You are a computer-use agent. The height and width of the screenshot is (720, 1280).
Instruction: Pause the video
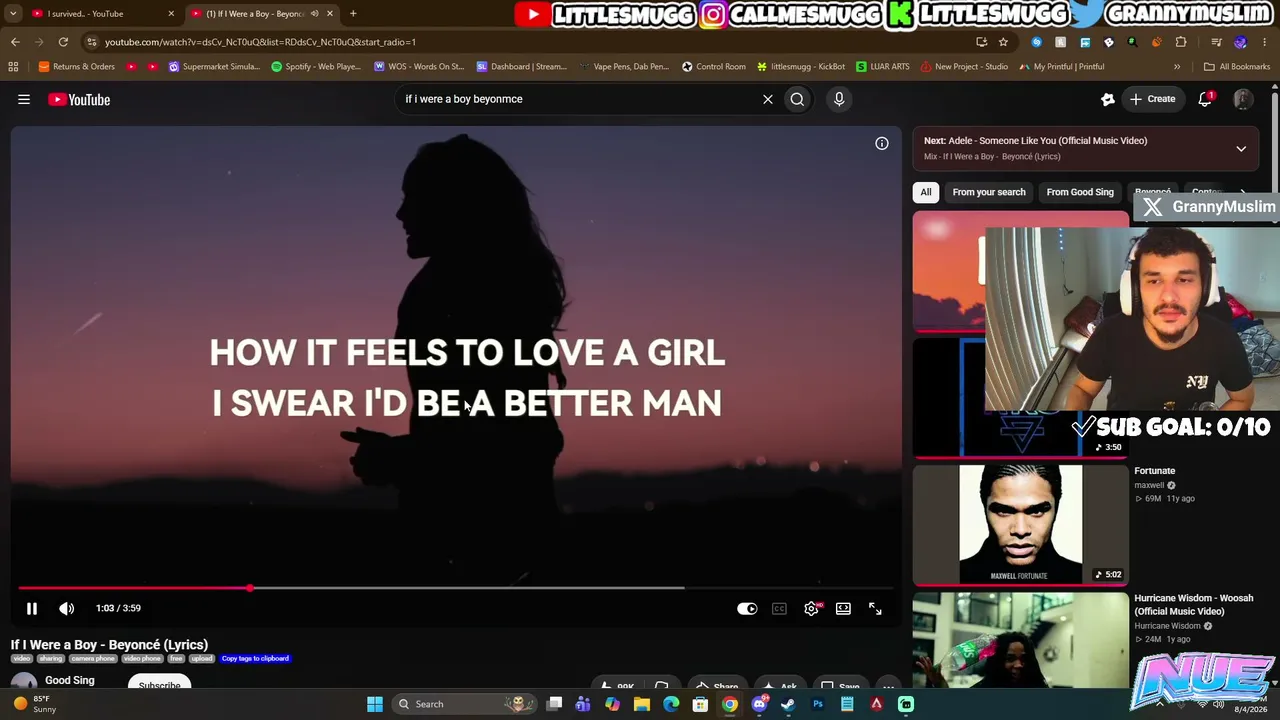(32, 608)
